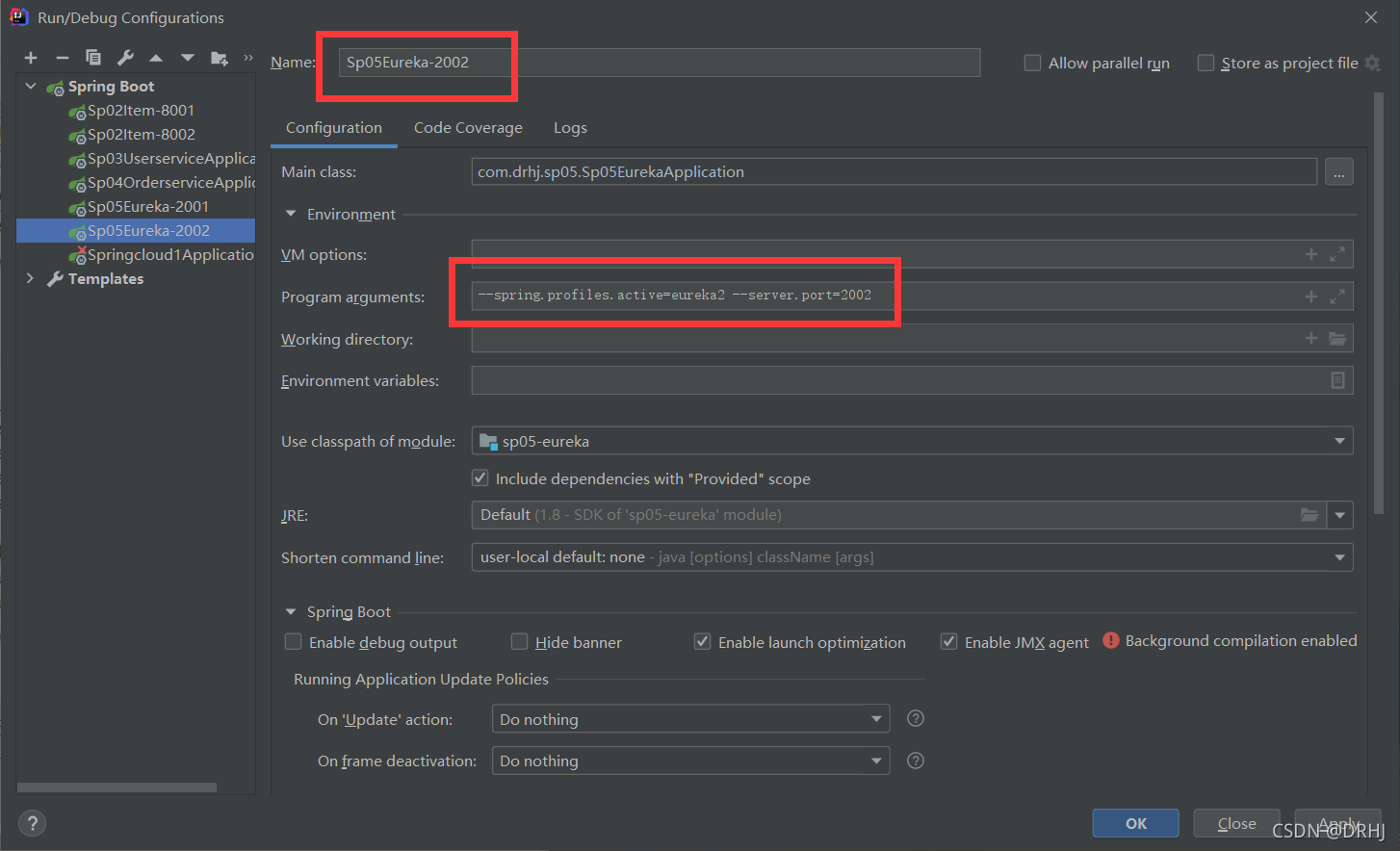Switch to Logs tab

click(570, 128)
